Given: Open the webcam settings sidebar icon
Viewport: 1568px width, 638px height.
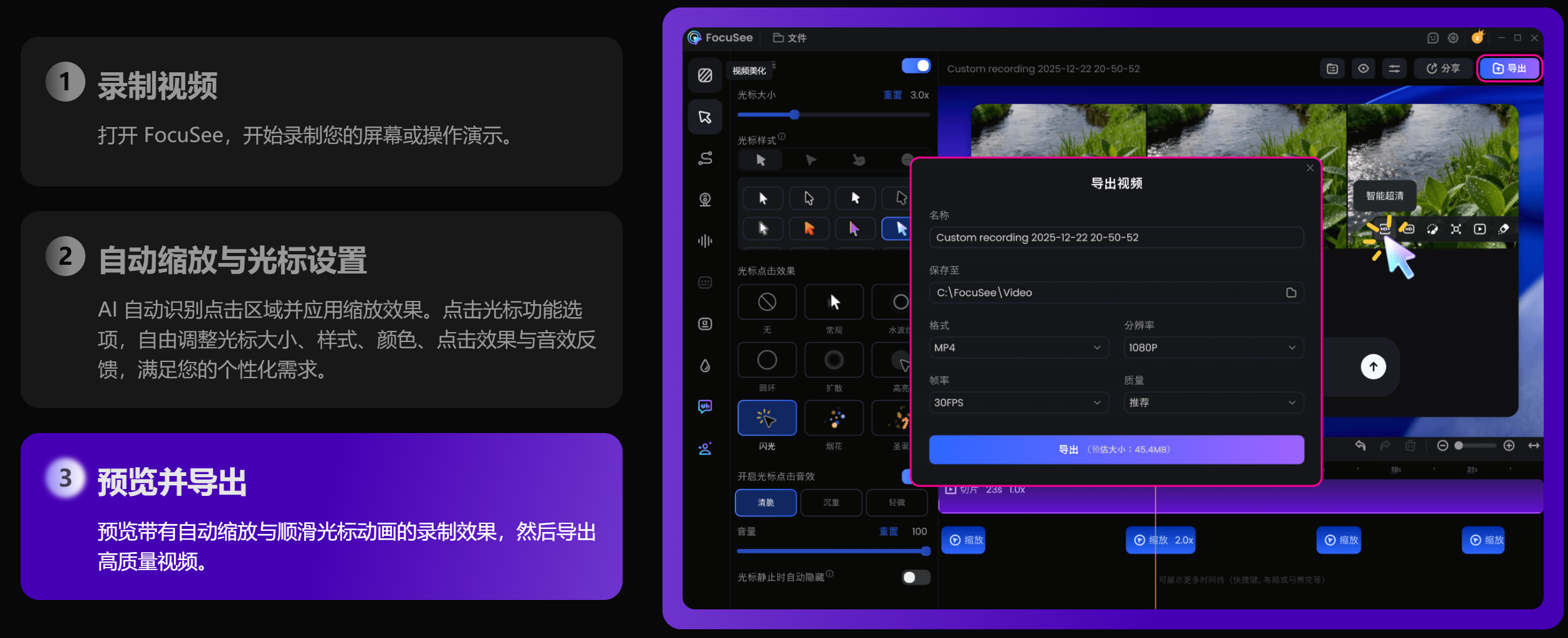Looking at the screenshot, I should pos(705,200).
